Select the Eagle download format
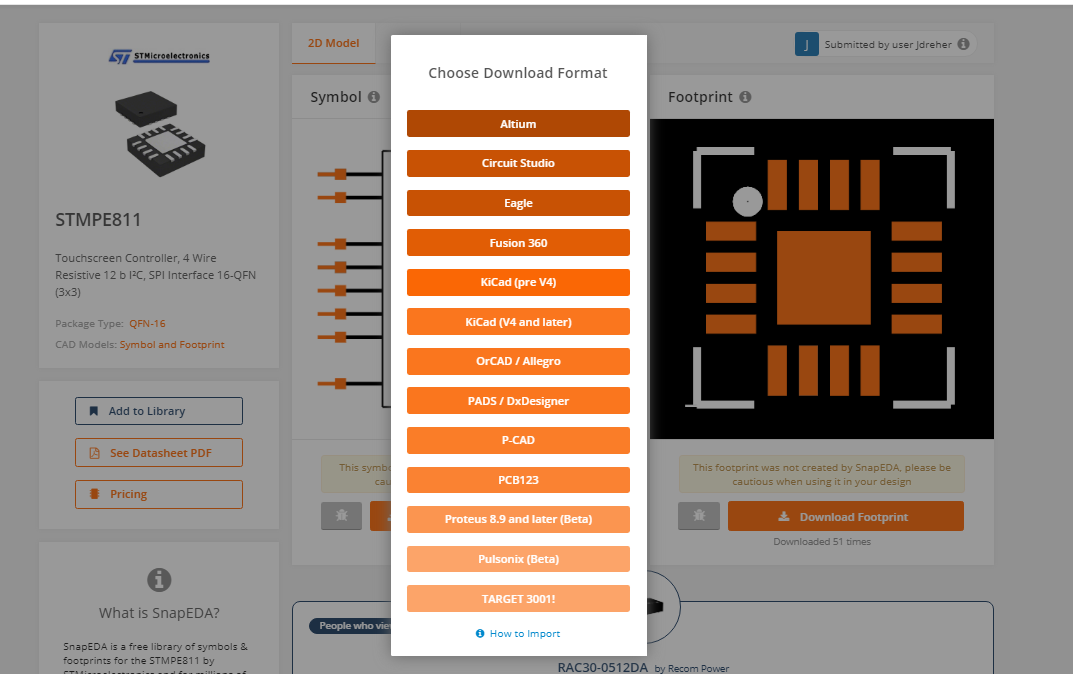 (518, 203)
